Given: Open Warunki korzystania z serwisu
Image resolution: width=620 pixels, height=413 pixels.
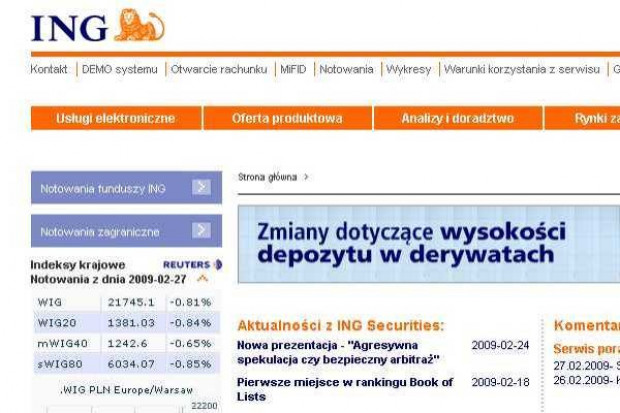Looking at the screenshot, I should (522, 69).
